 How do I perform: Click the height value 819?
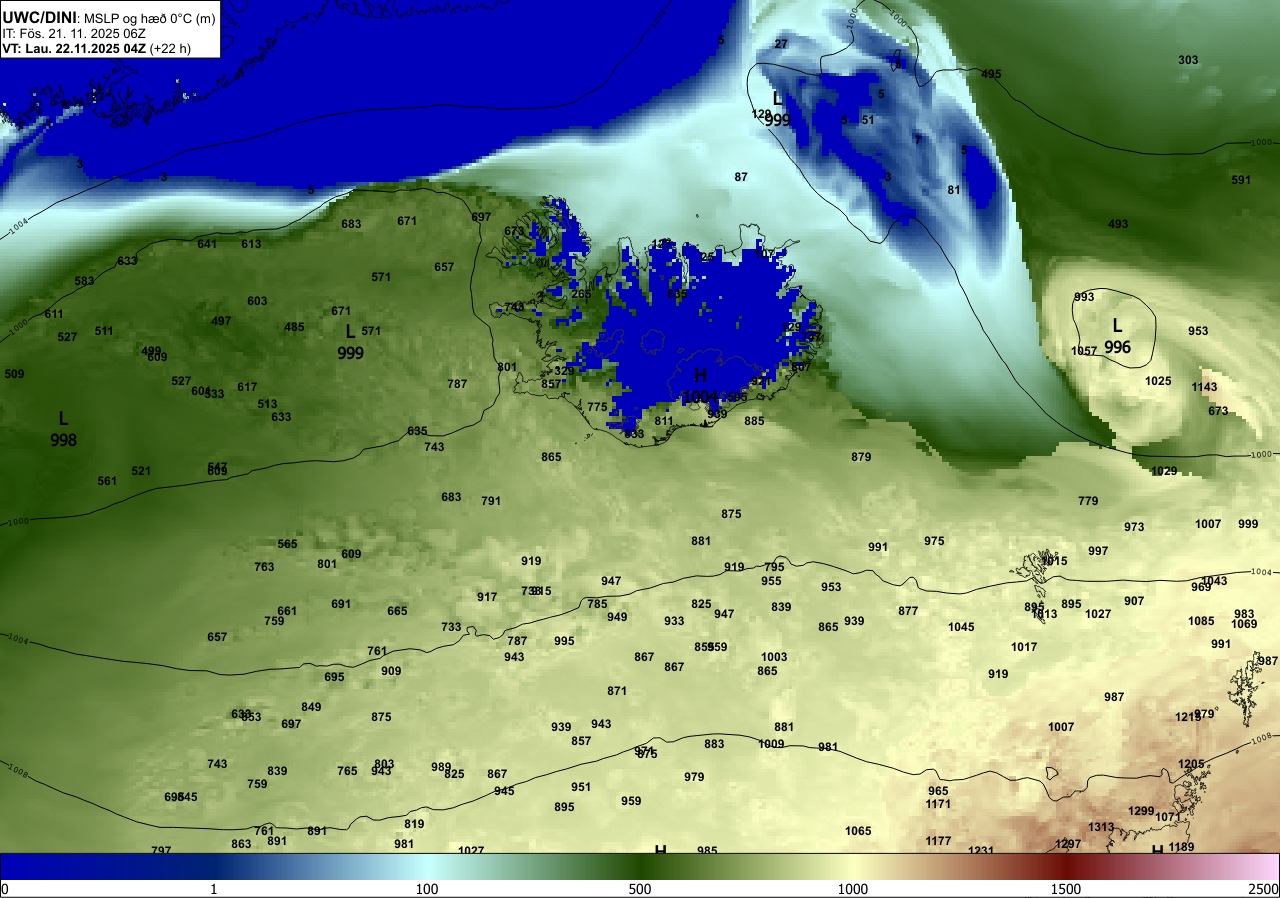[414, 824]
